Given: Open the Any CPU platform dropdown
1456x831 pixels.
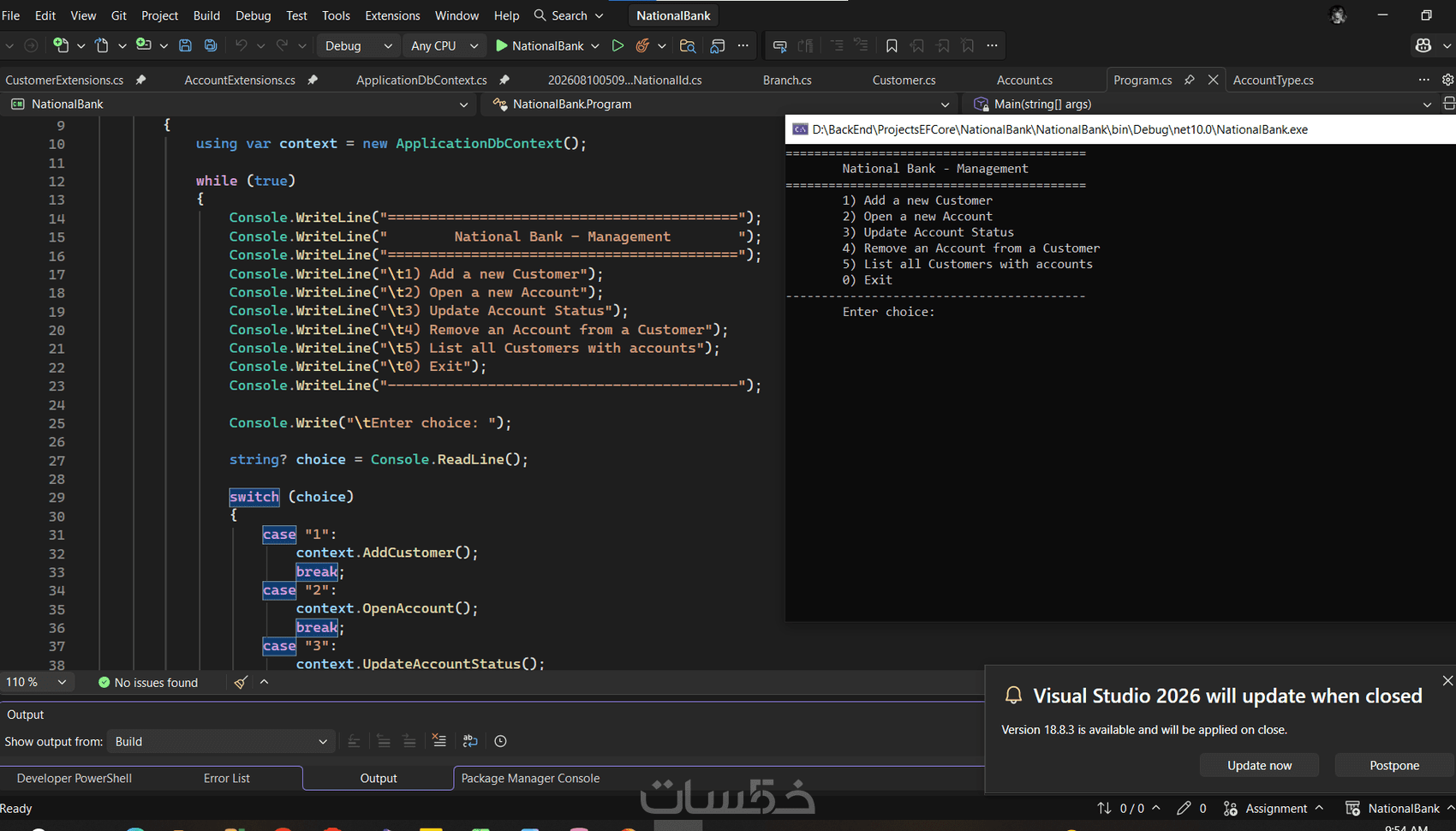Looking at the screenshot, I should [x=445, y=45].
